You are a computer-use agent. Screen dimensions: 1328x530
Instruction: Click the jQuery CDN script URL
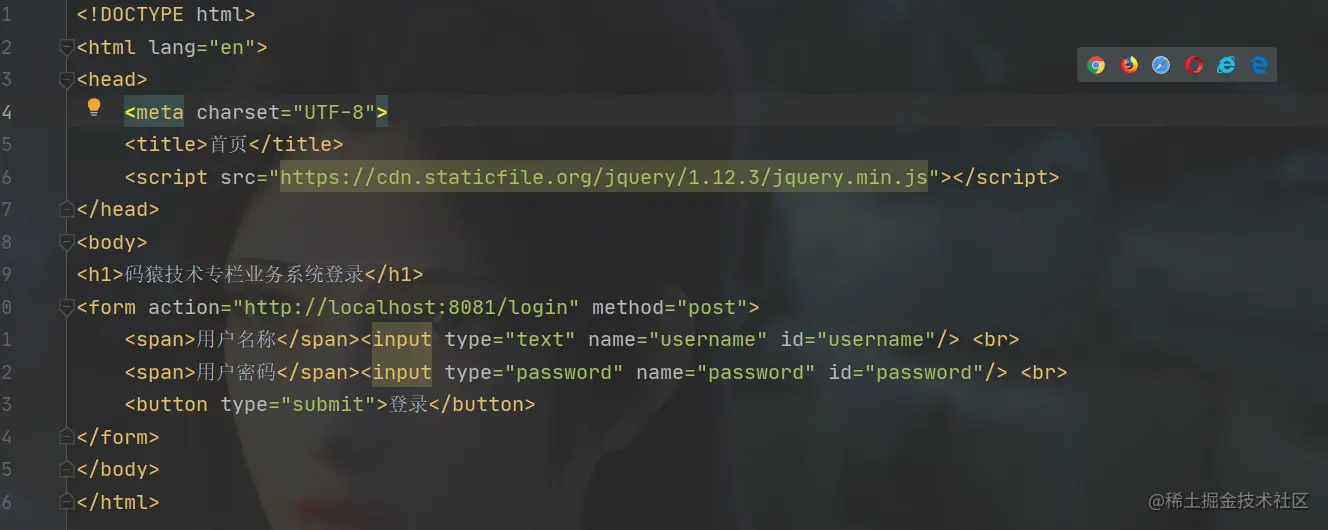pyautogui.click(x=604, y=177)
